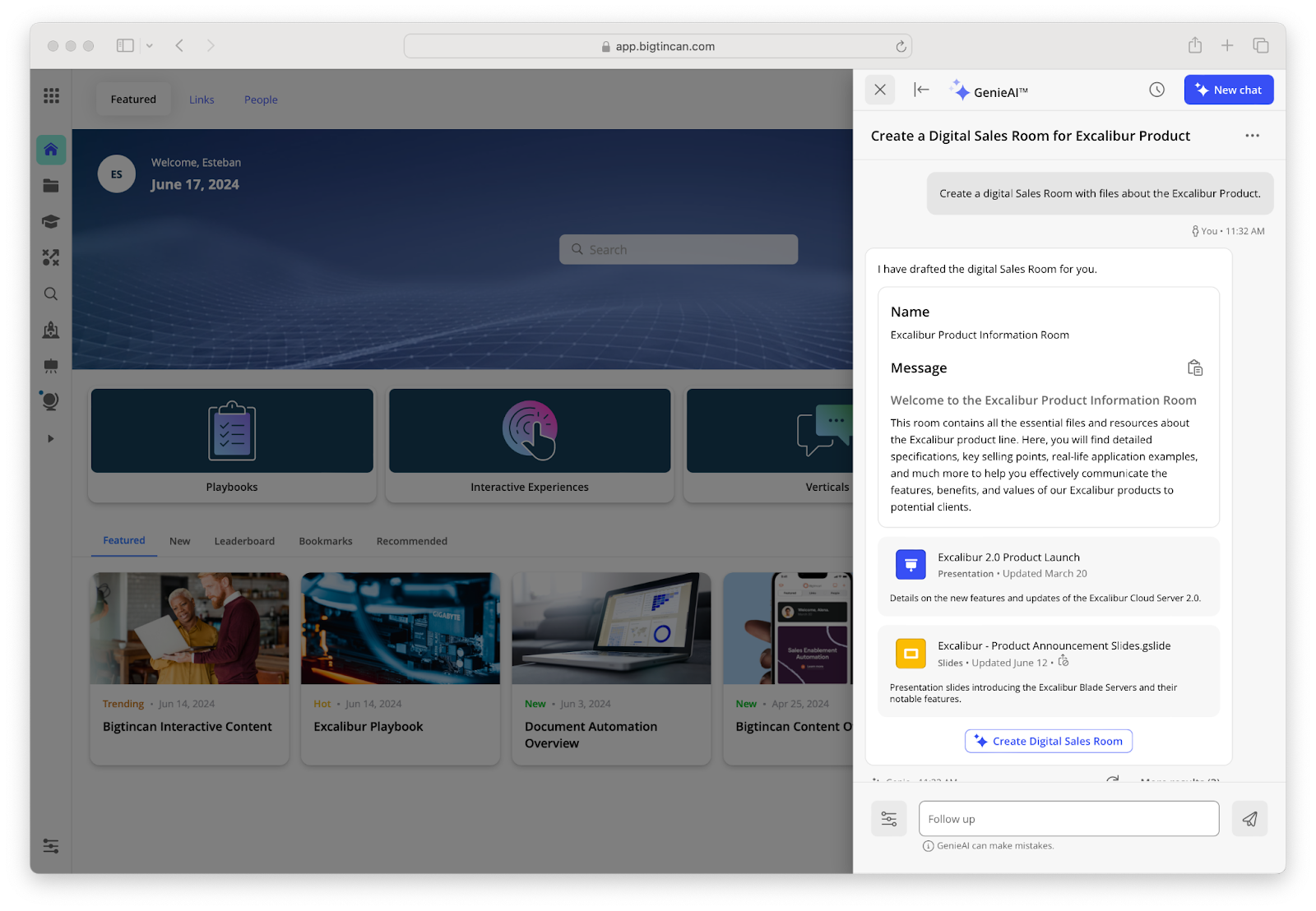The image size is (1316, 911).
Task: Copy the drafted Message text
Action: pyautogui.click(x=1195, y=368)
